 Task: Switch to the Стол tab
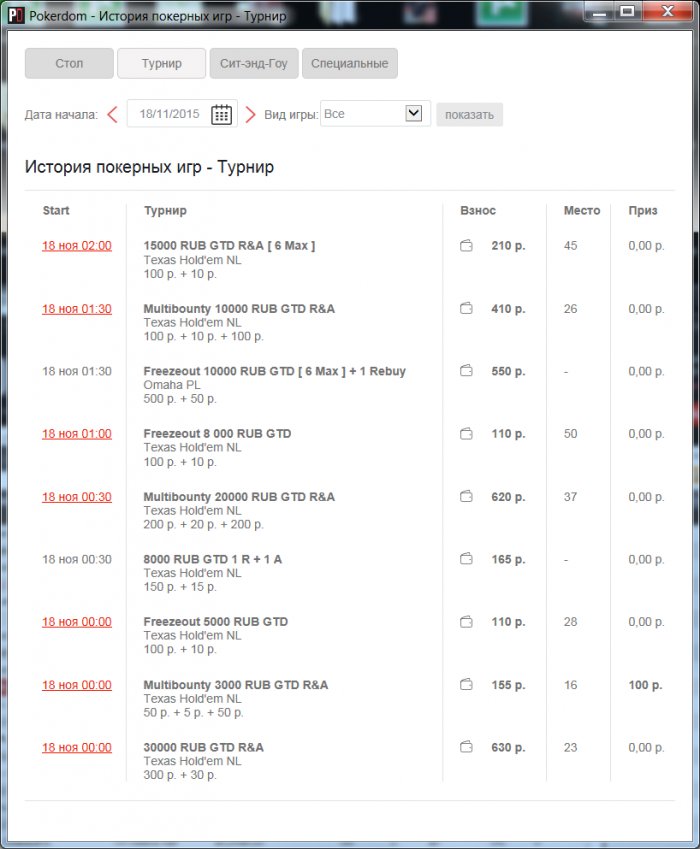coord(69,64)
